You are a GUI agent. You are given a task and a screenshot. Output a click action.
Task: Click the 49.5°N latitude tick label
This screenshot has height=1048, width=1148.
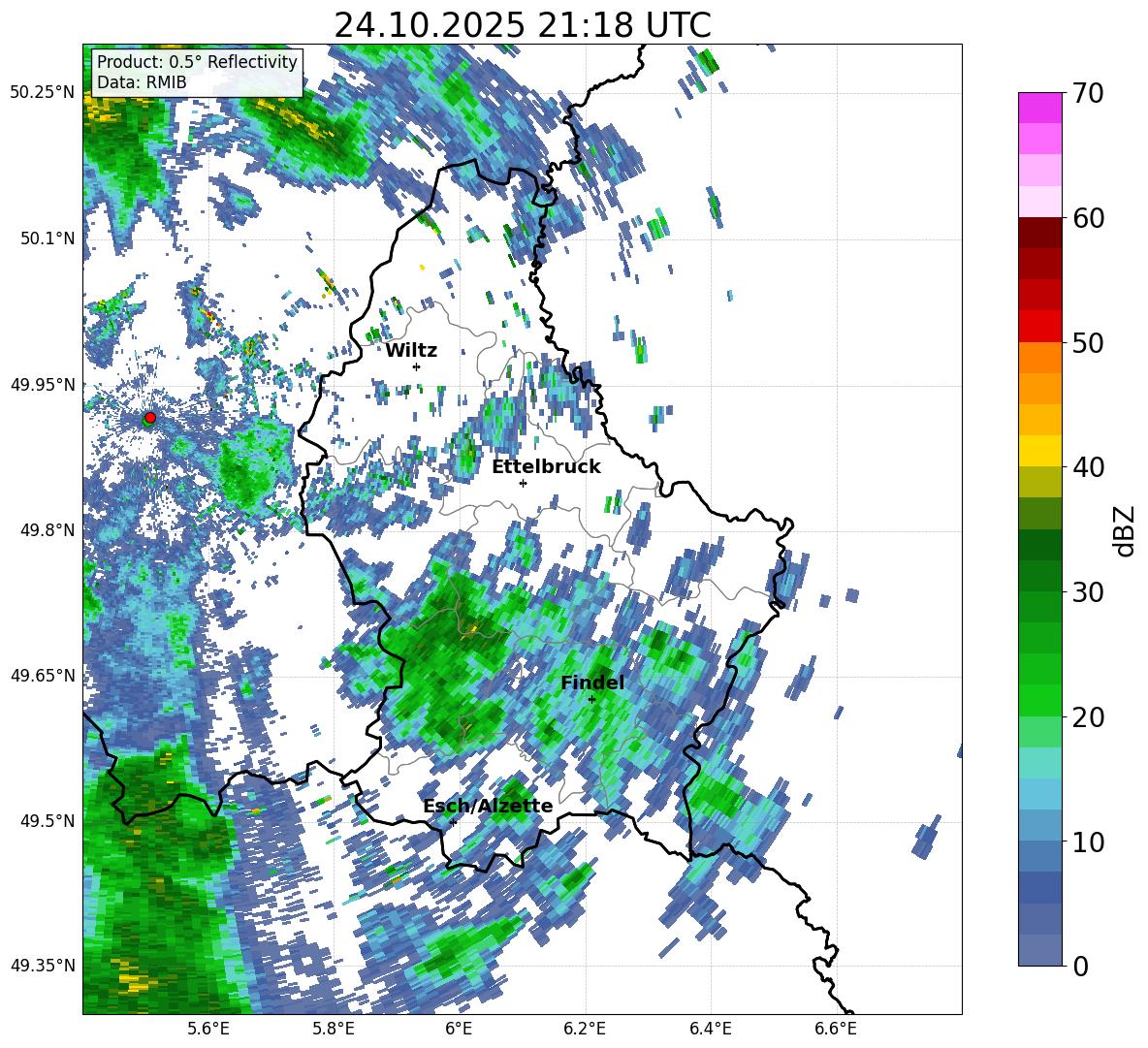(x=47, y=821)
